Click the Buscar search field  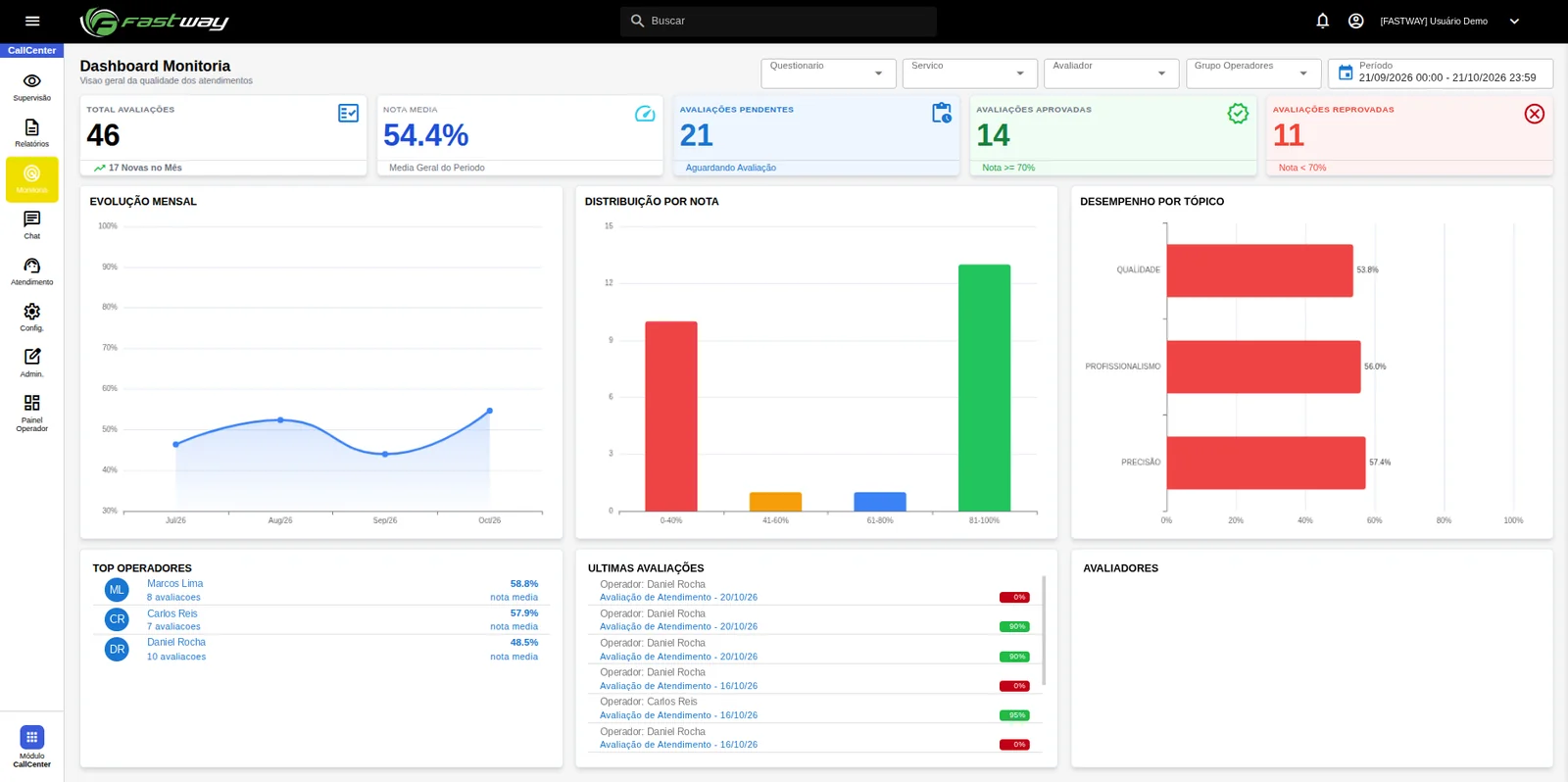tap(778, 21)
